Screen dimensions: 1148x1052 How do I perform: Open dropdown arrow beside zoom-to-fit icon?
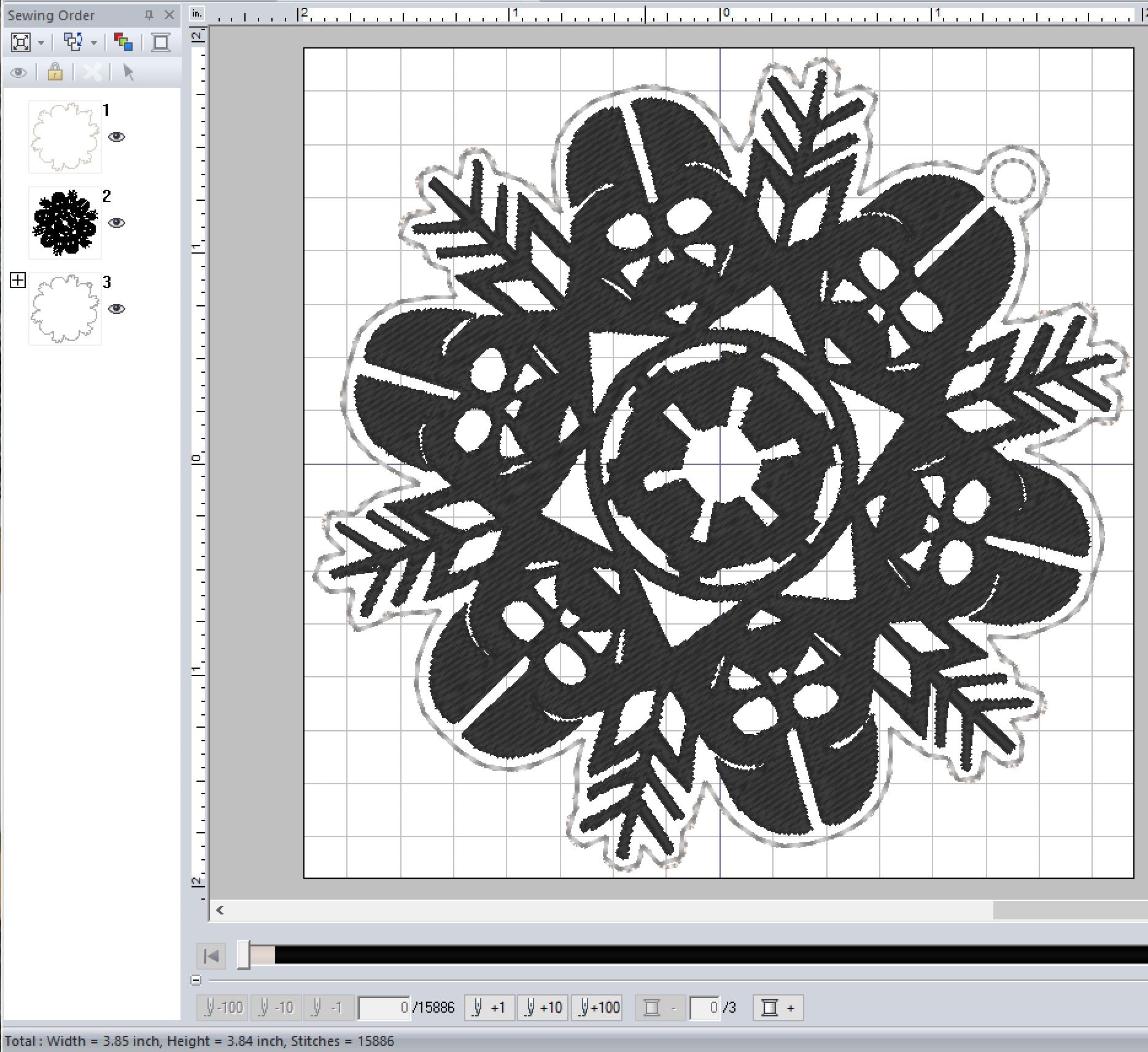[x=41, y=43]
